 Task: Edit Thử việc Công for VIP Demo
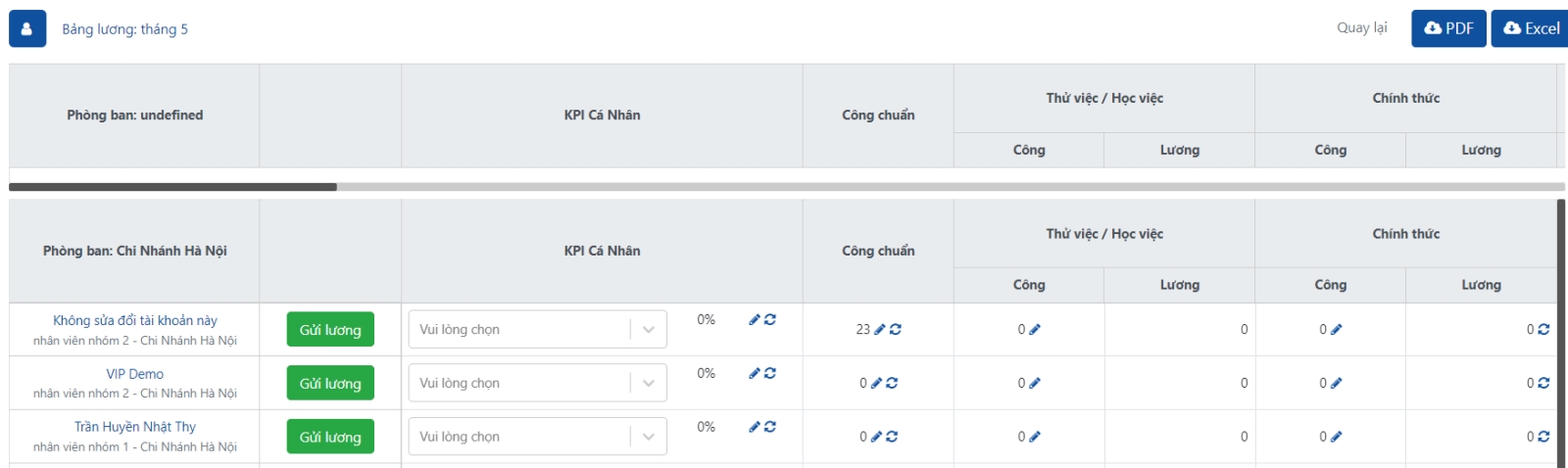(1035, 384)
